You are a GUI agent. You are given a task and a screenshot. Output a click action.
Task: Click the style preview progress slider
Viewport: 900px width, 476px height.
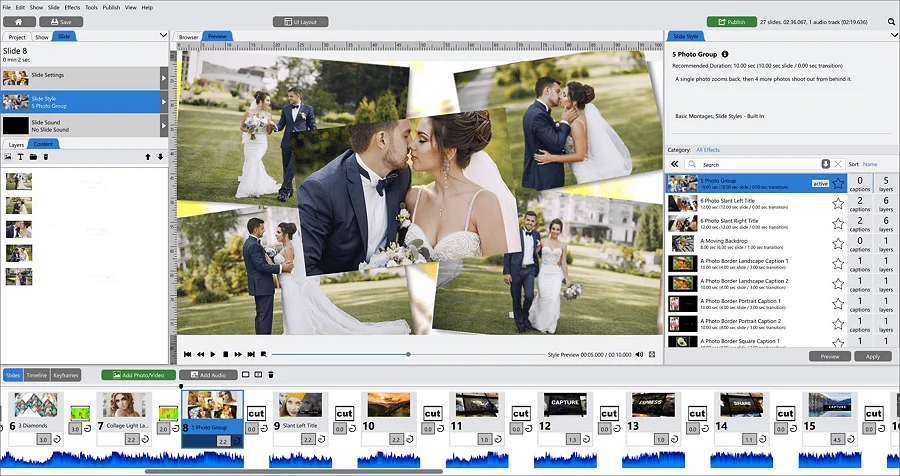(408, 354)
